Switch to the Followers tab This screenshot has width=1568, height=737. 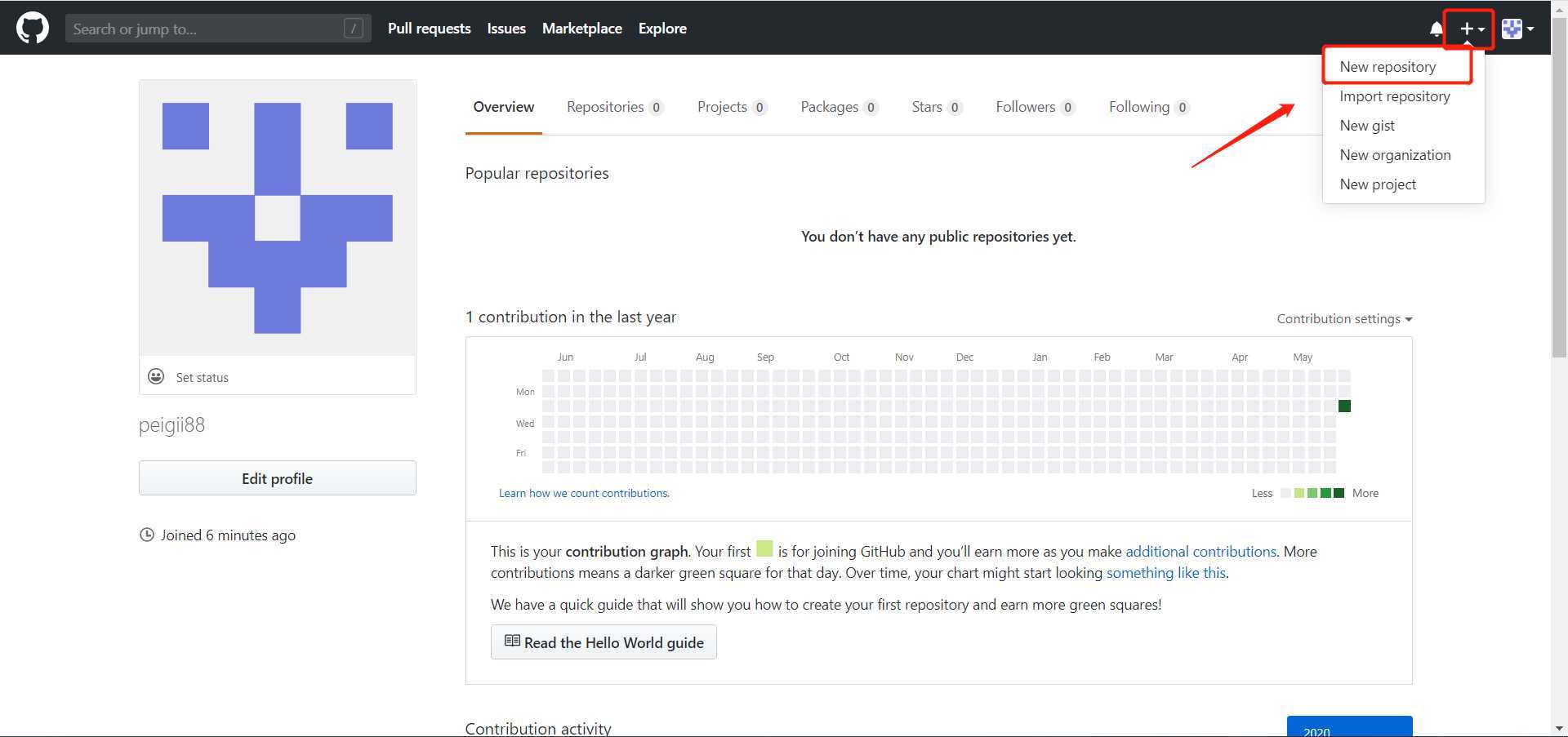click(x=1035, y=107)
